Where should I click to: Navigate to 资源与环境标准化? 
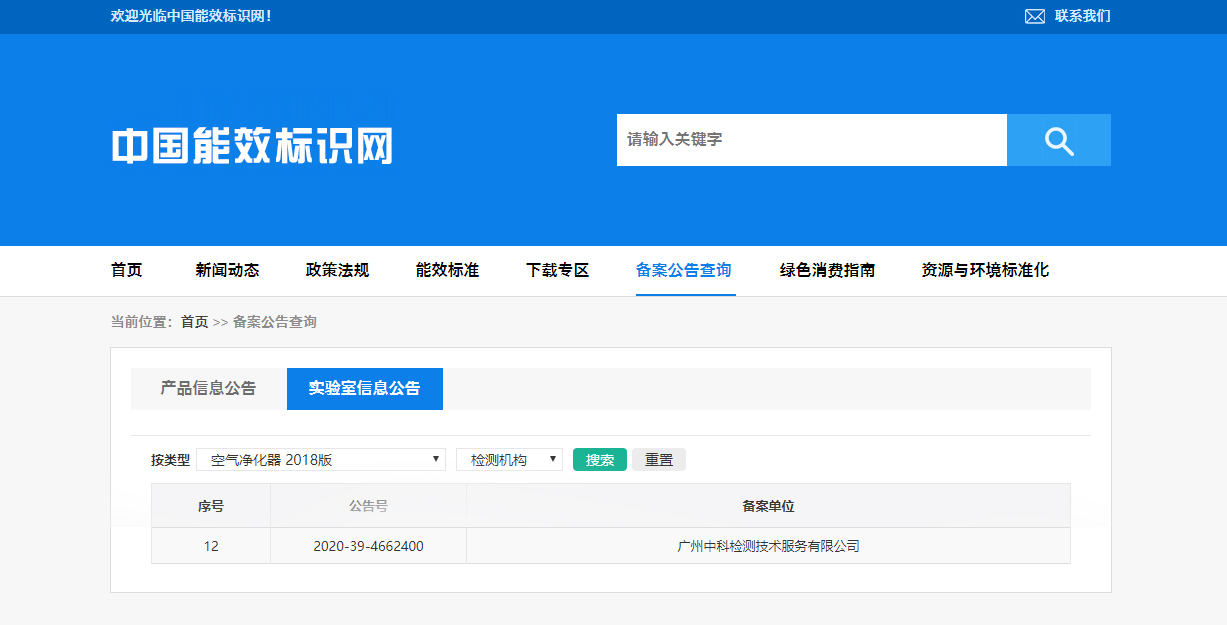coord(983,270)
